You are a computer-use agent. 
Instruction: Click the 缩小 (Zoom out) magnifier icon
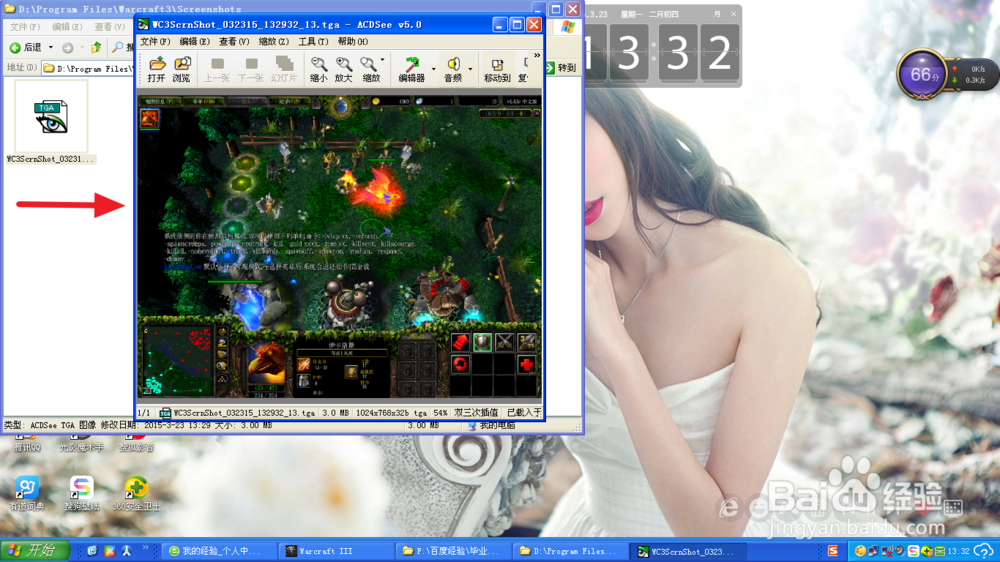(318, 69)
